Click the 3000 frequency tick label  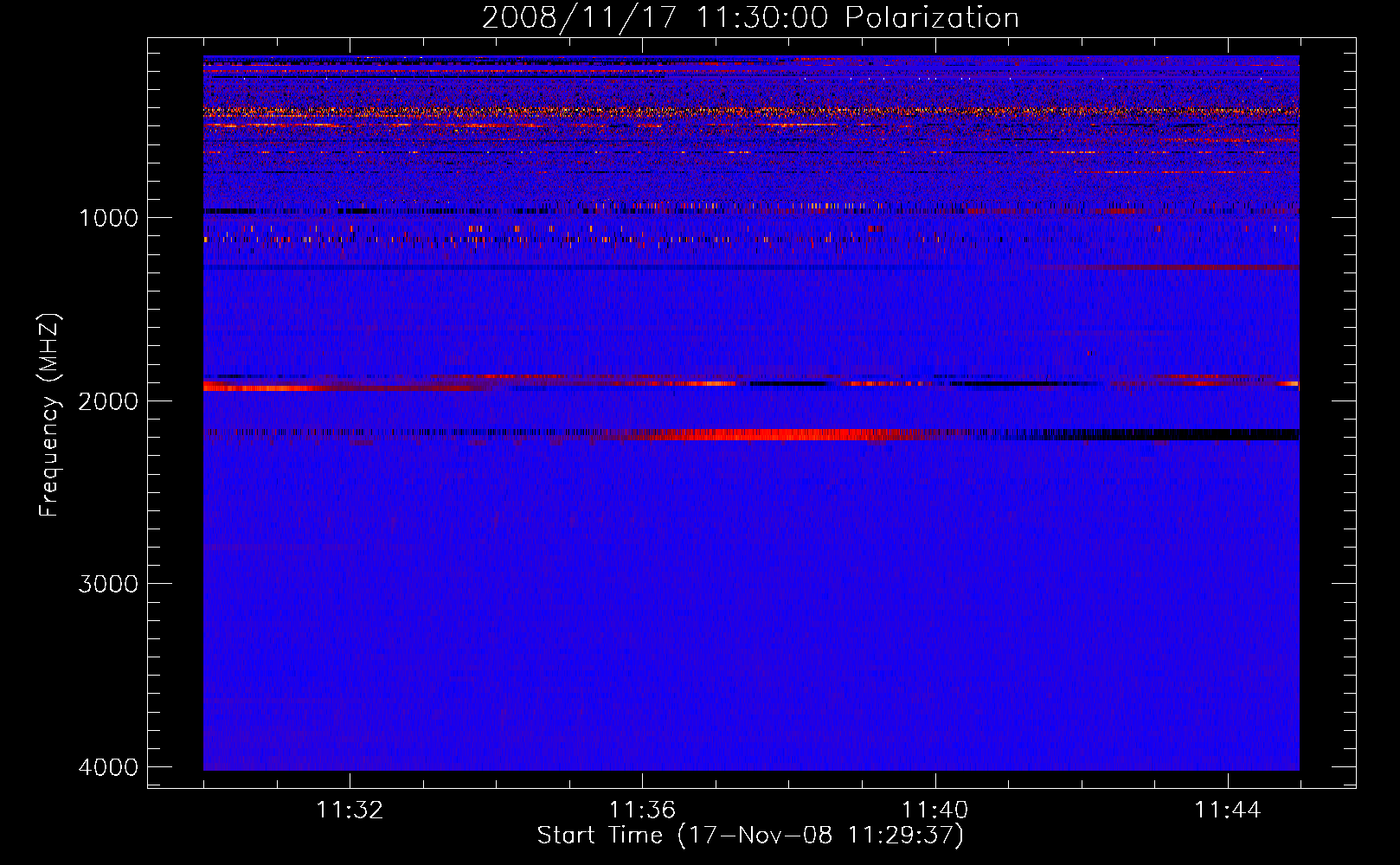pos(109,584)
